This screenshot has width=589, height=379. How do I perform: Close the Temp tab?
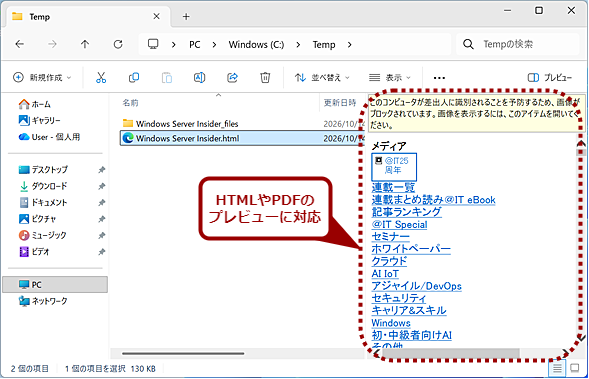tap(156, 17)
